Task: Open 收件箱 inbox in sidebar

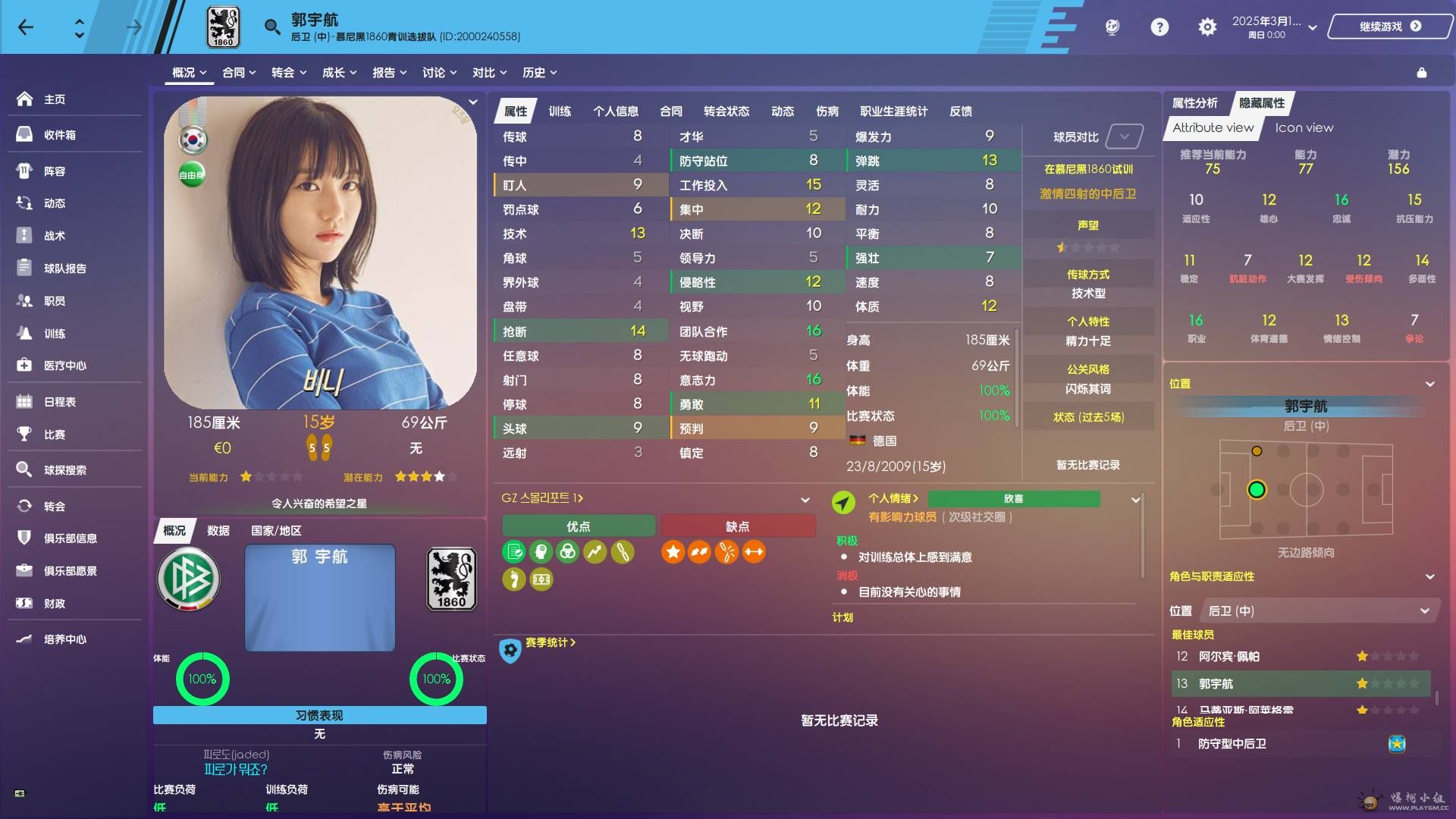Action: click(59, 135)
